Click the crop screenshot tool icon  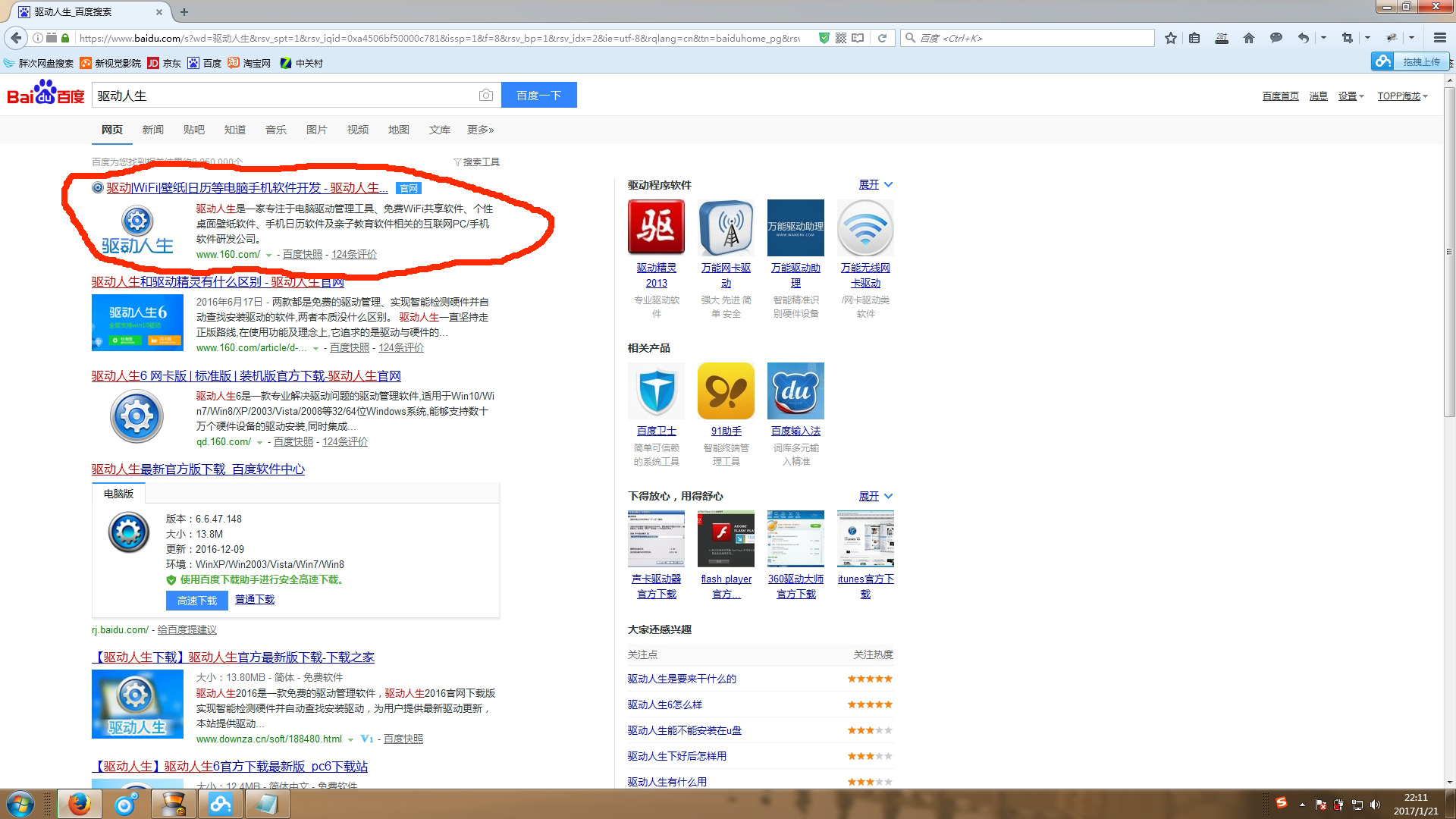[x=1347, y=38]
